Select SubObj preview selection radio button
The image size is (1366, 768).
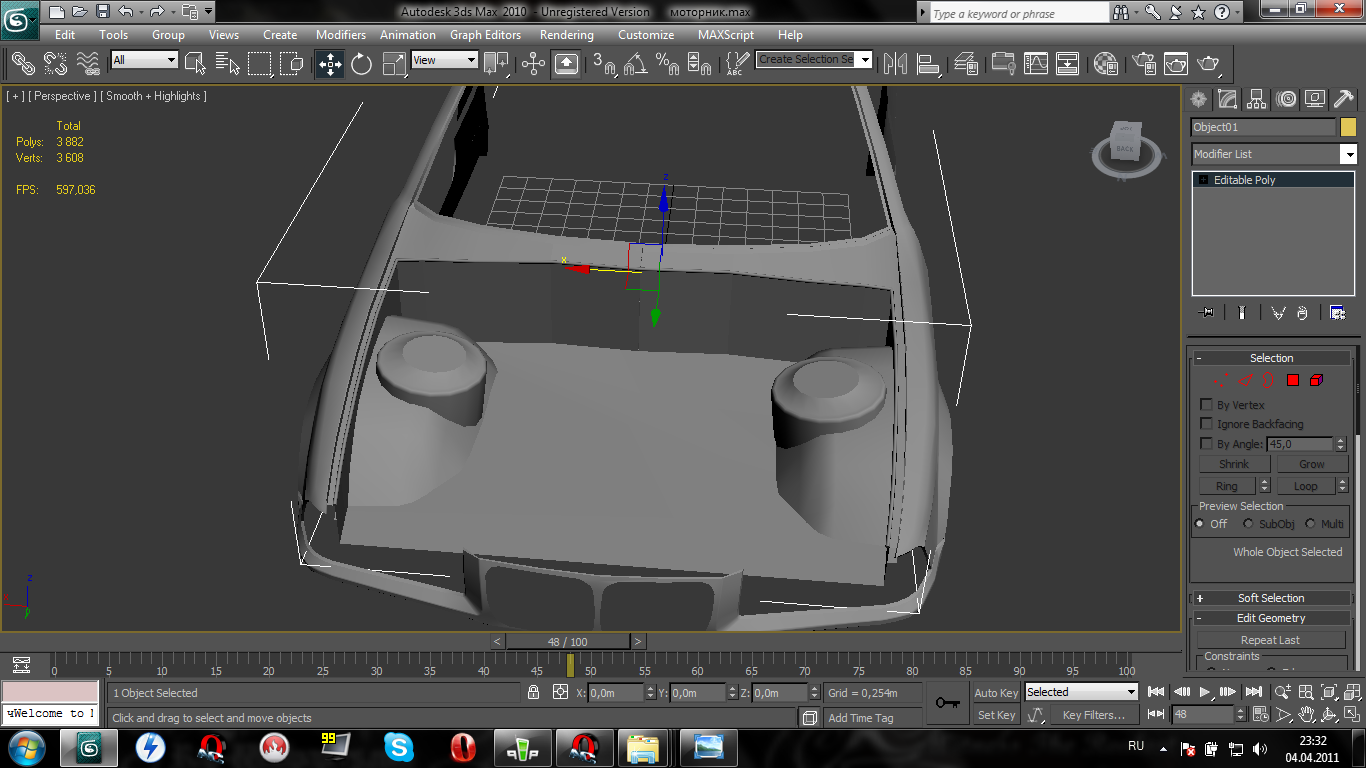click(1248, 524)
